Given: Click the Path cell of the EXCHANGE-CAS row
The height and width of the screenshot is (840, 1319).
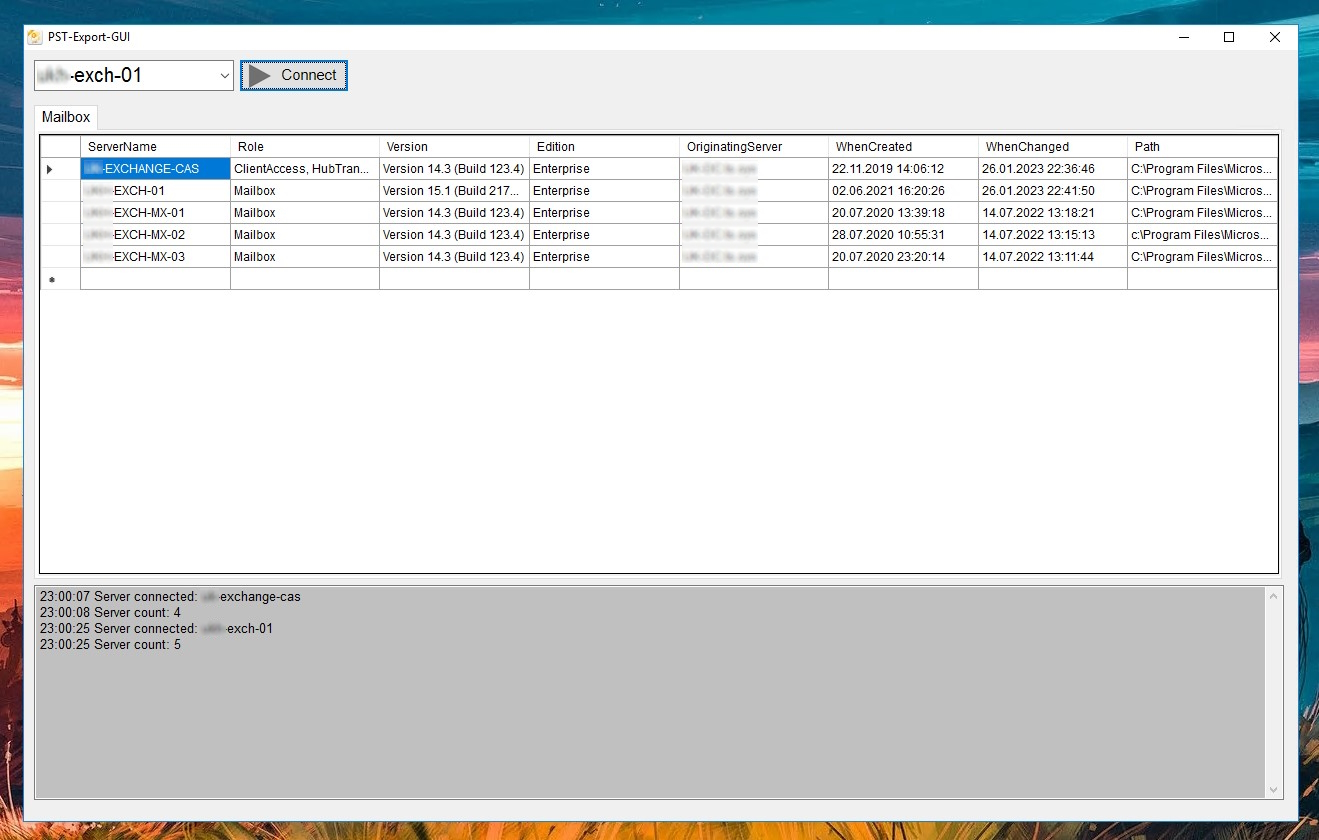Looking at the screenshot, I should pos(1202,169).
